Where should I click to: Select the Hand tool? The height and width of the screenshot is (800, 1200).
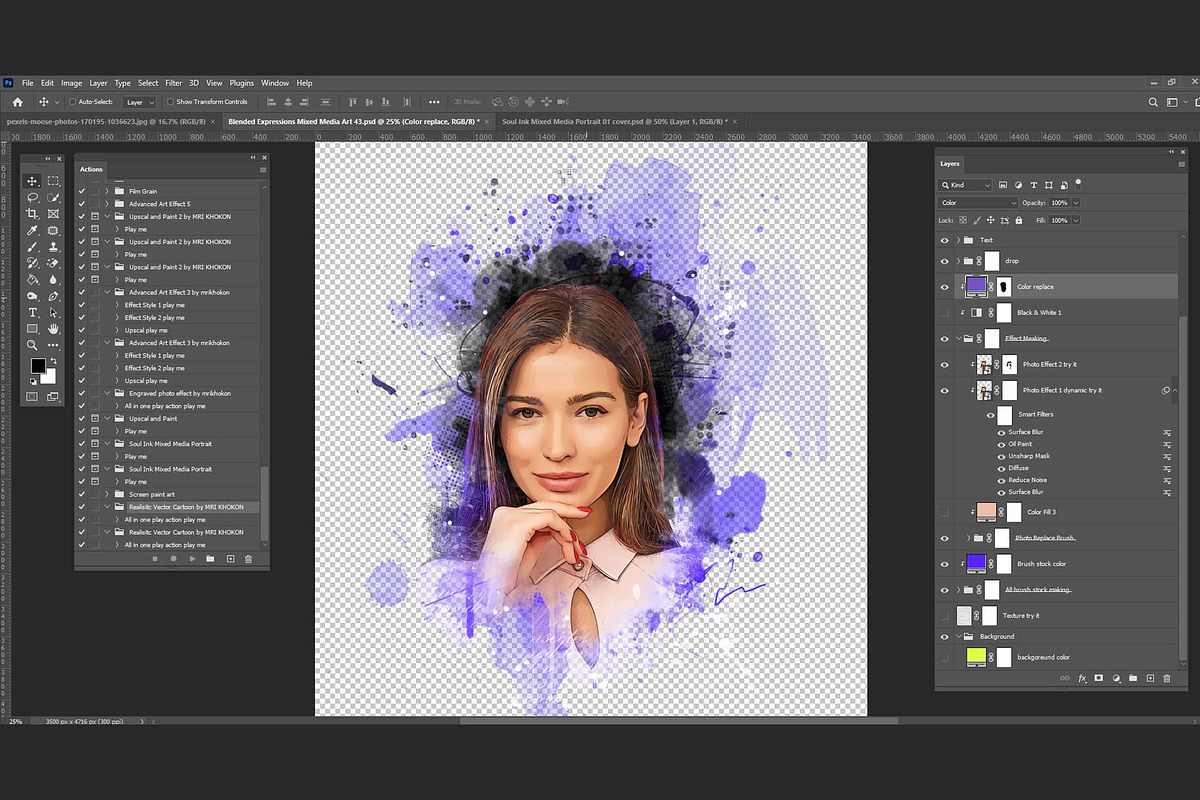tap(53, 328)
